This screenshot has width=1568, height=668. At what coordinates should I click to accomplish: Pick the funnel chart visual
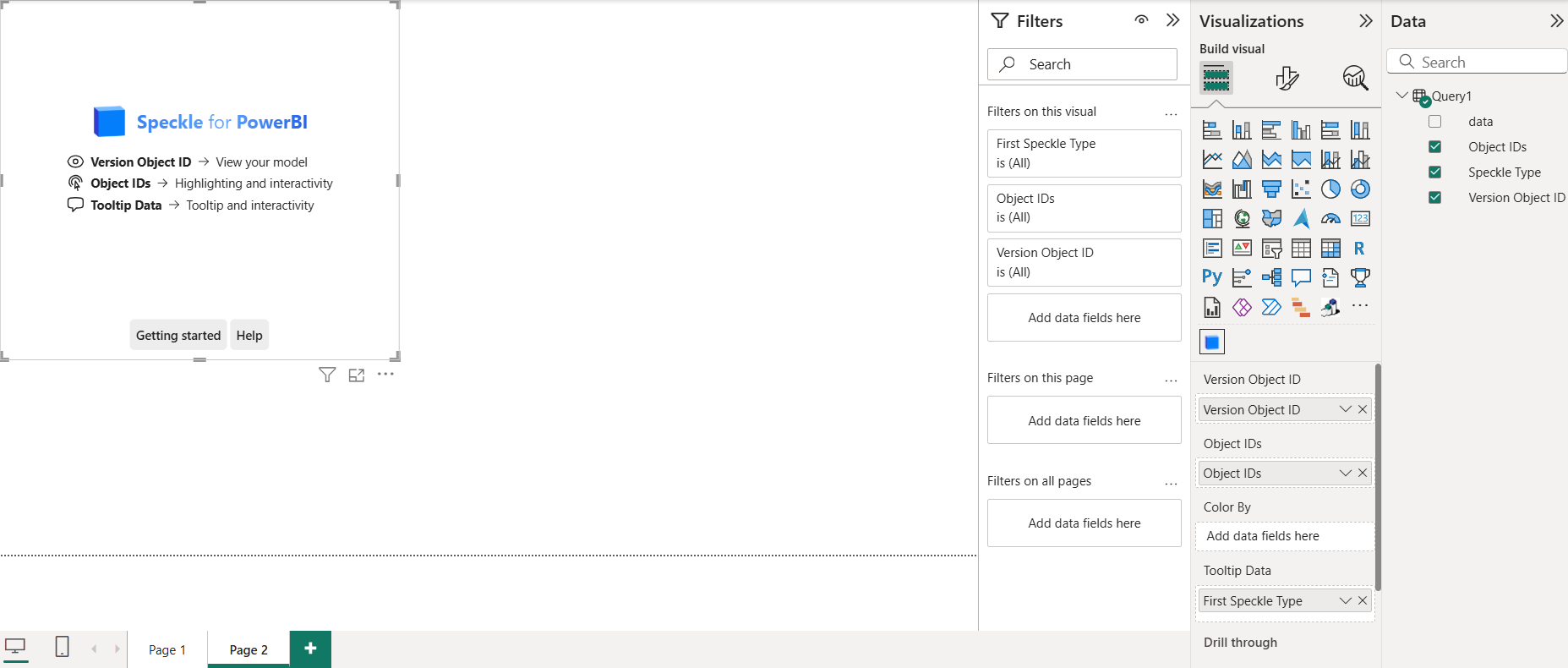tap(1271, 189)
